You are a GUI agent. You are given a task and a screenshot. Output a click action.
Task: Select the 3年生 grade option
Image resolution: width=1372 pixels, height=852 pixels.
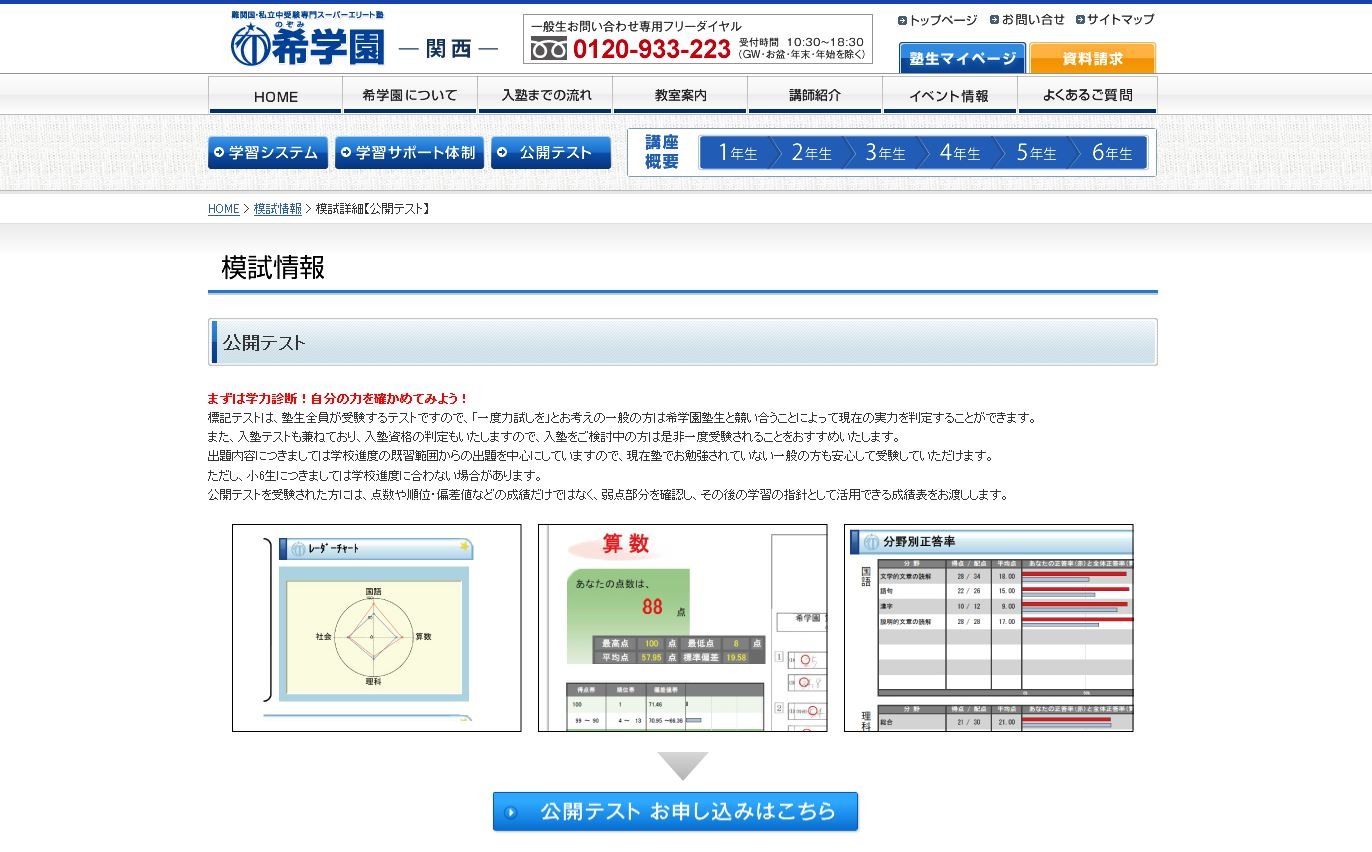[x=885, y=152]
